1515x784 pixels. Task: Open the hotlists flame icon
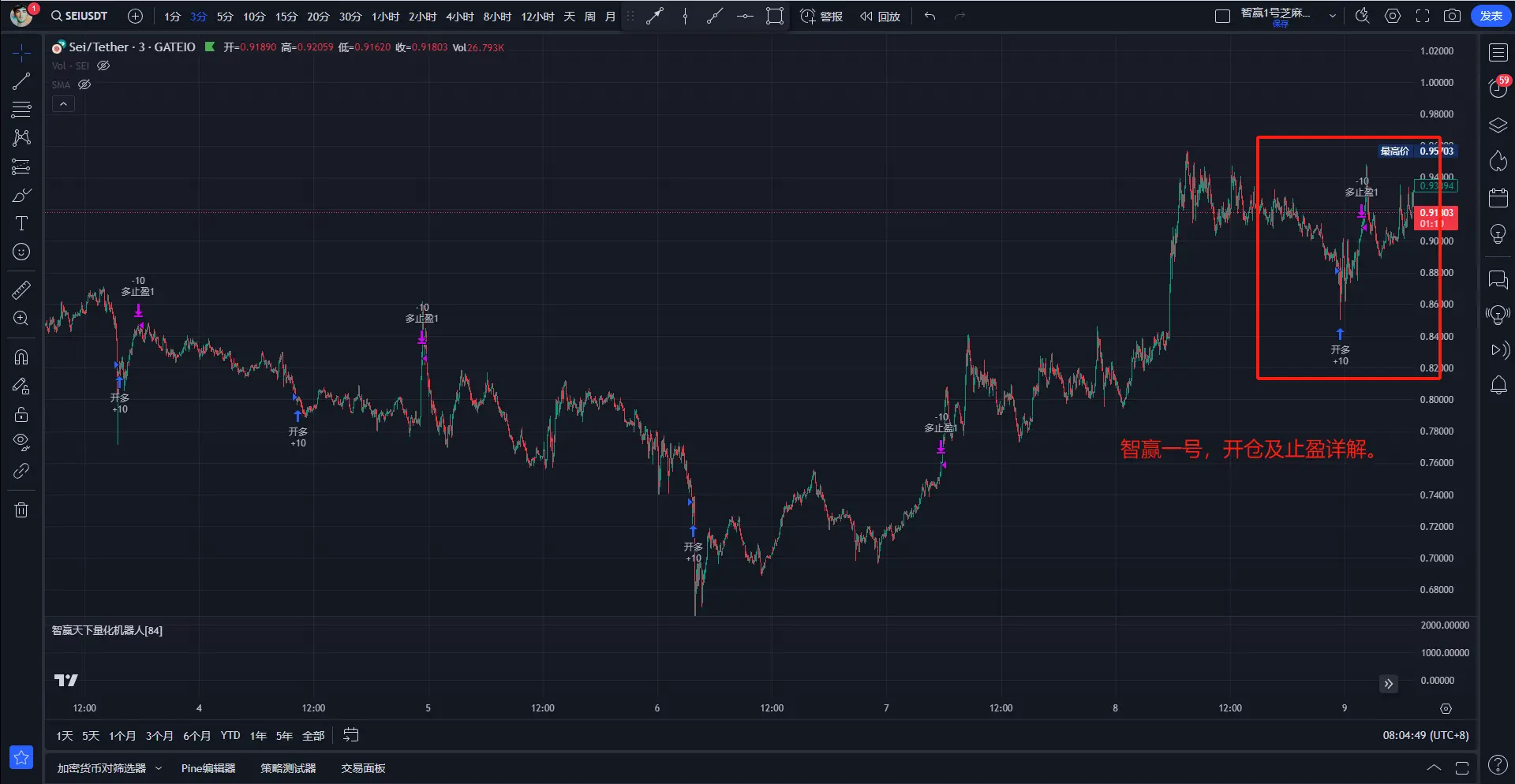[1498, 161]
